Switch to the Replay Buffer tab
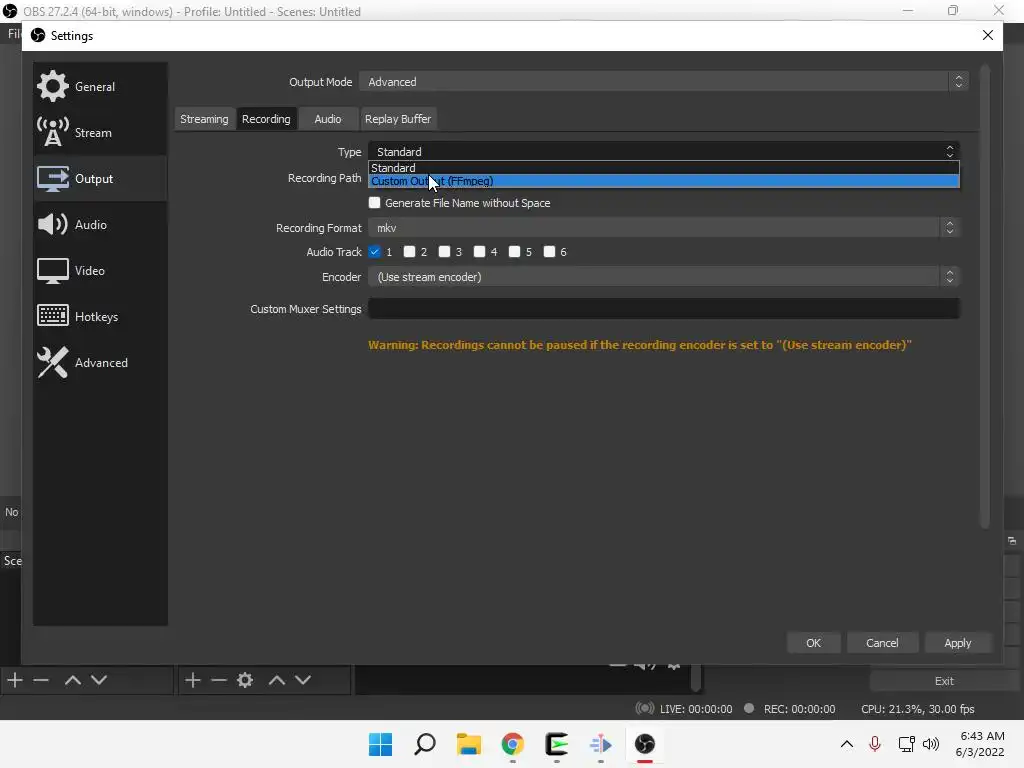1024x768 pixels. 398,119
